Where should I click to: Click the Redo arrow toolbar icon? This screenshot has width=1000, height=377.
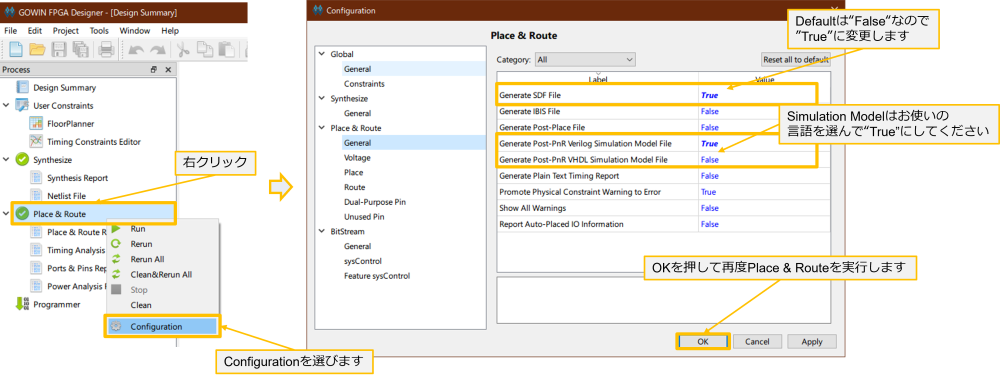pos(158,50)
